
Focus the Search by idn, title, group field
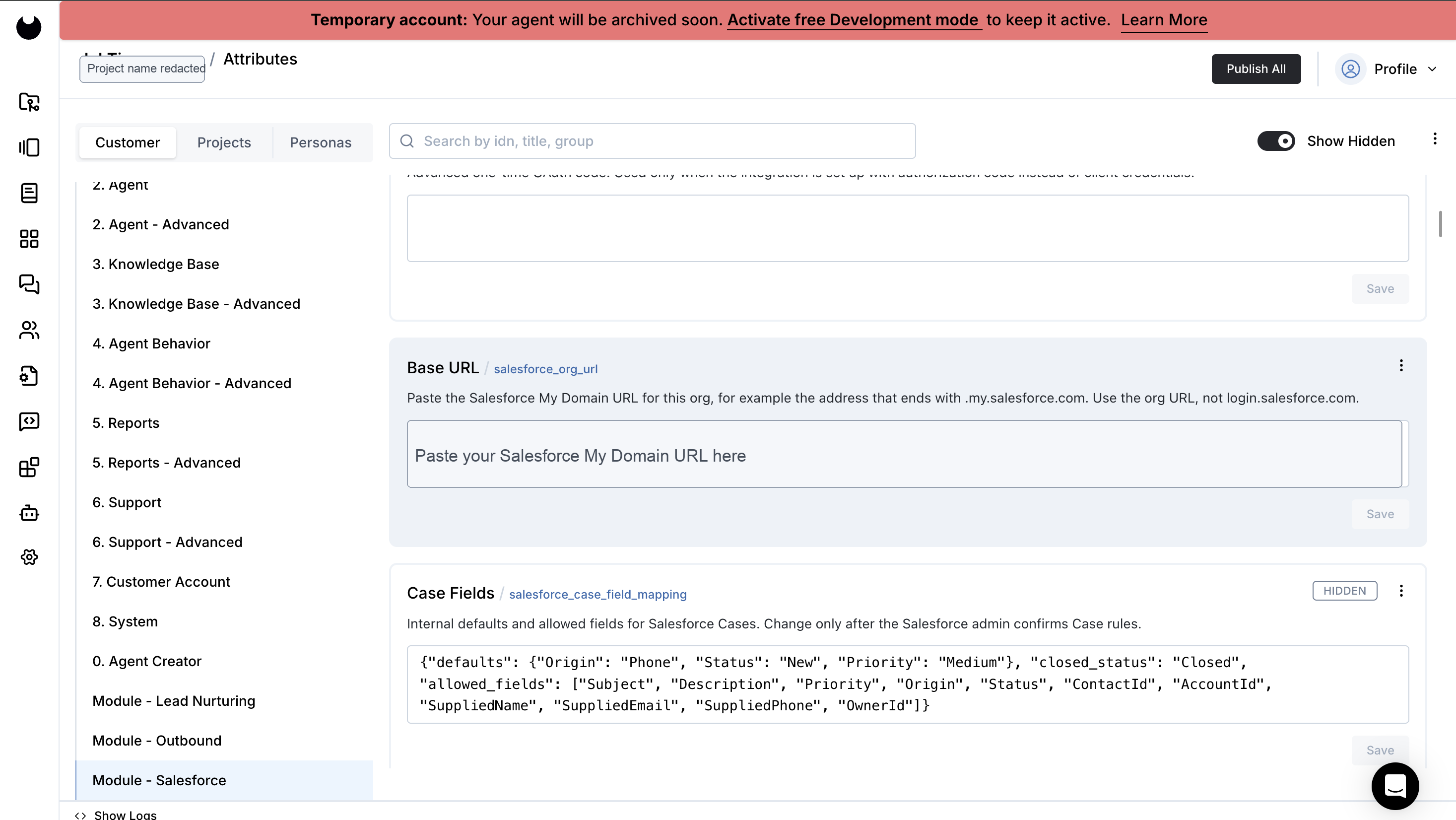pos(652,141)
